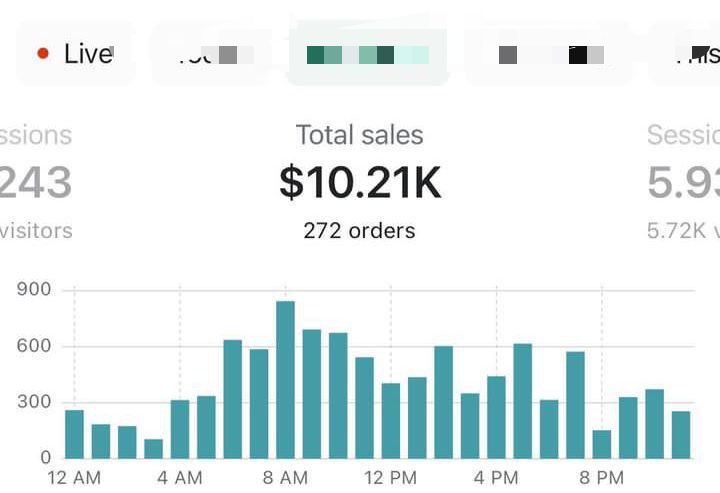Tap the pill with black blurred text
Screen dimensions: 720x493
[548, 54]
